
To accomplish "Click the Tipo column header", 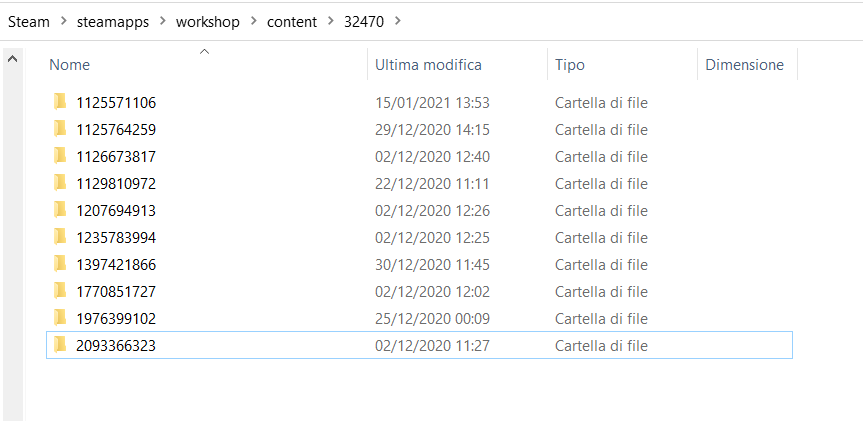I will click(570, 65).
